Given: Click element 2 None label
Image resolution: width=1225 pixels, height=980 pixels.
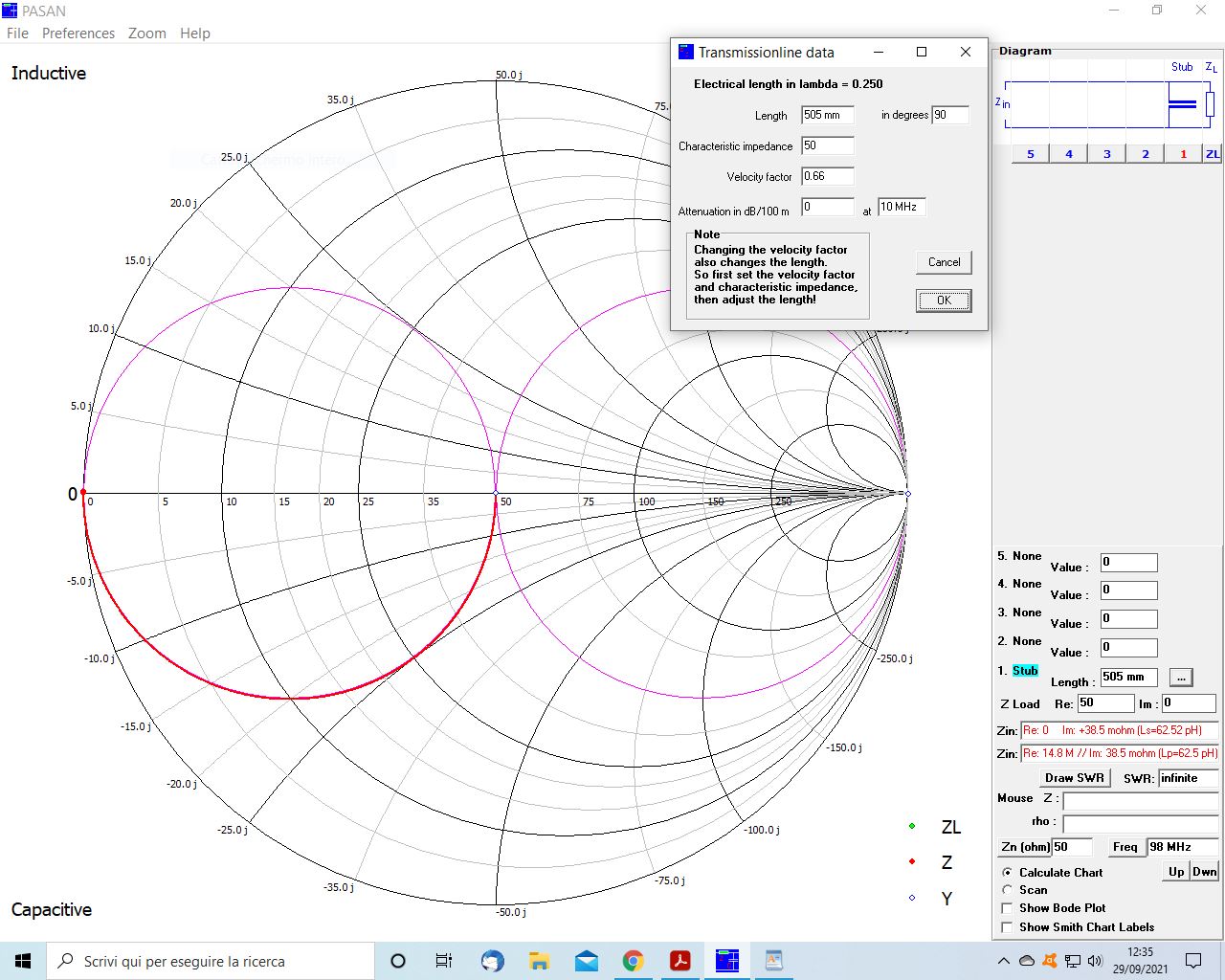Looking at the screenshot, I should [x=1027, y=641].
